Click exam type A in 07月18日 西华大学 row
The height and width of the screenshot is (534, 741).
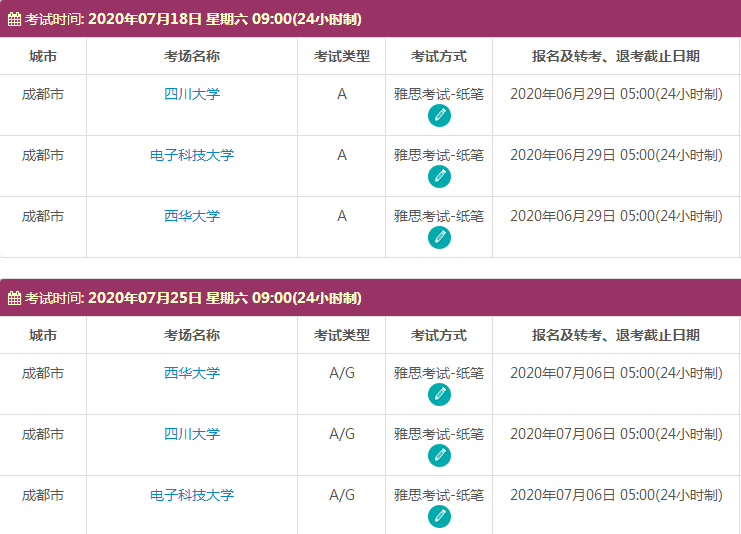342,216
